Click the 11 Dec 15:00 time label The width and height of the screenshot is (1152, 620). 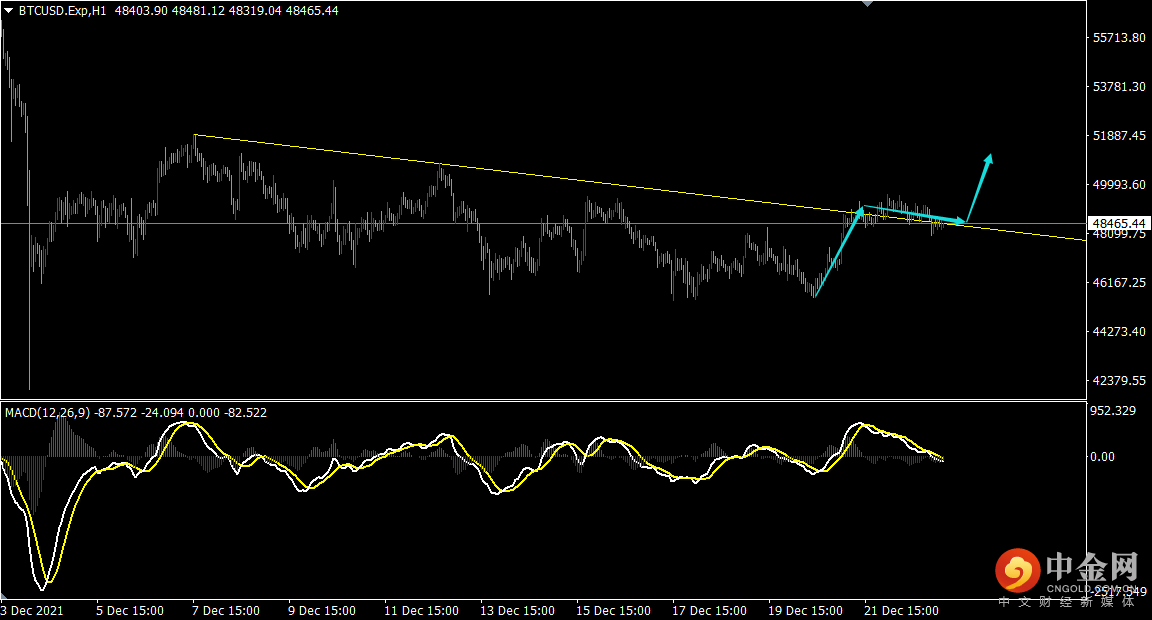422,610
